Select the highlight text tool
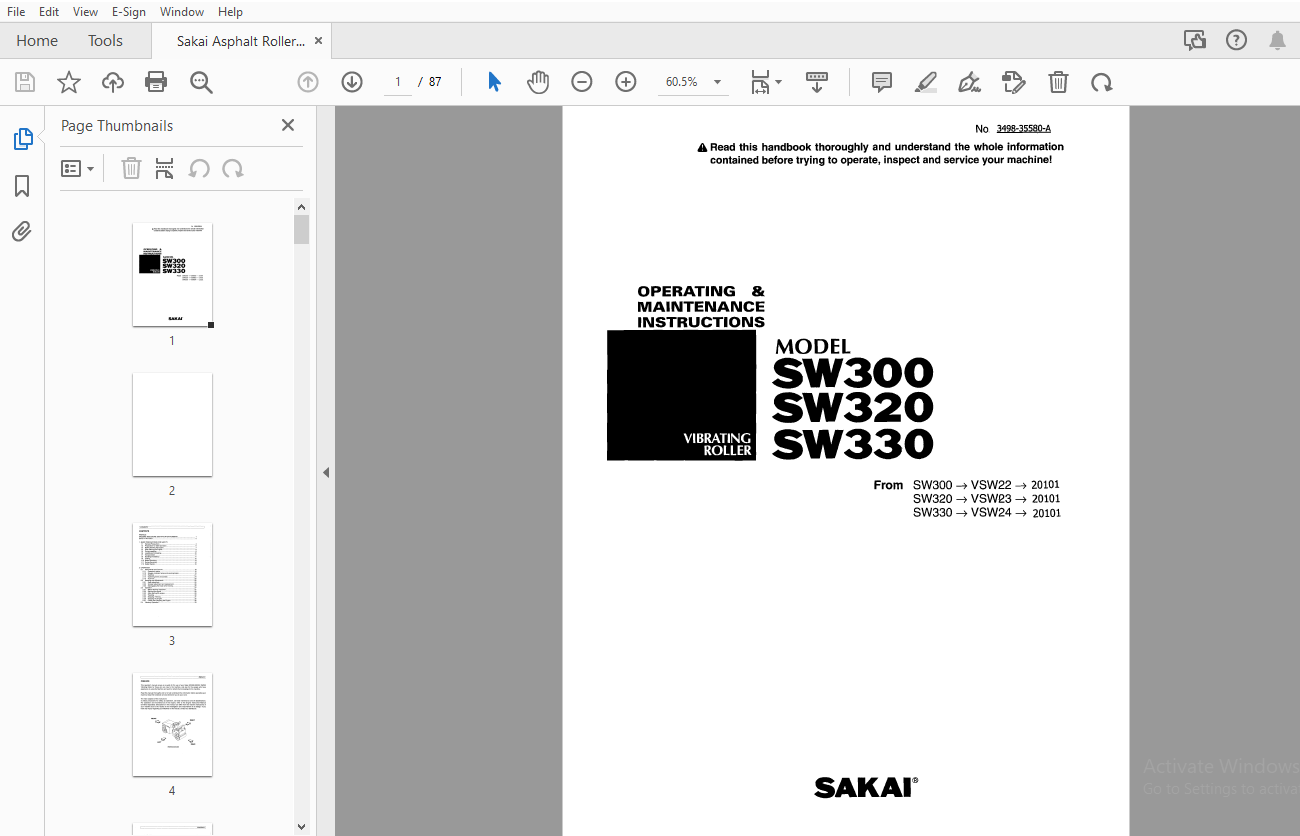The height and width of the screenshot is (836, 1300). [x=926, y=82]
